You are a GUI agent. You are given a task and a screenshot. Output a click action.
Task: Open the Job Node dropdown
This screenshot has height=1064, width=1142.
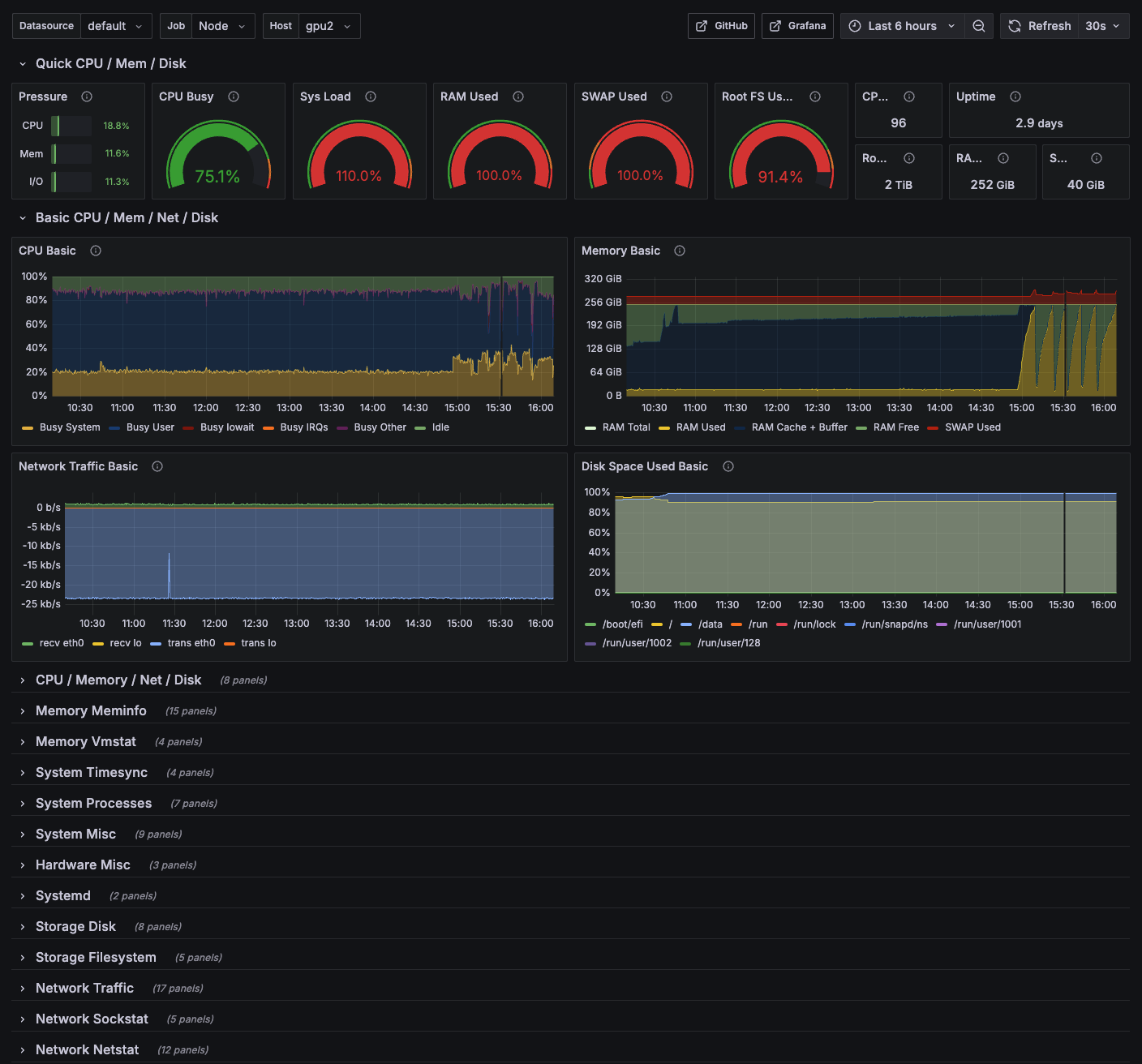[x=223, y=26]
